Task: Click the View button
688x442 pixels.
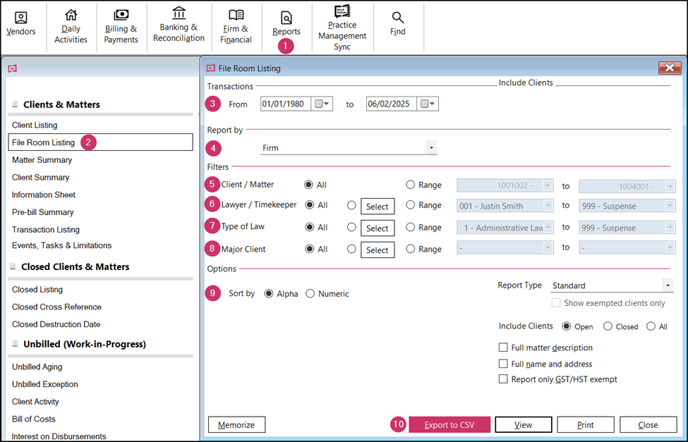Action: [x=523, y=424]
